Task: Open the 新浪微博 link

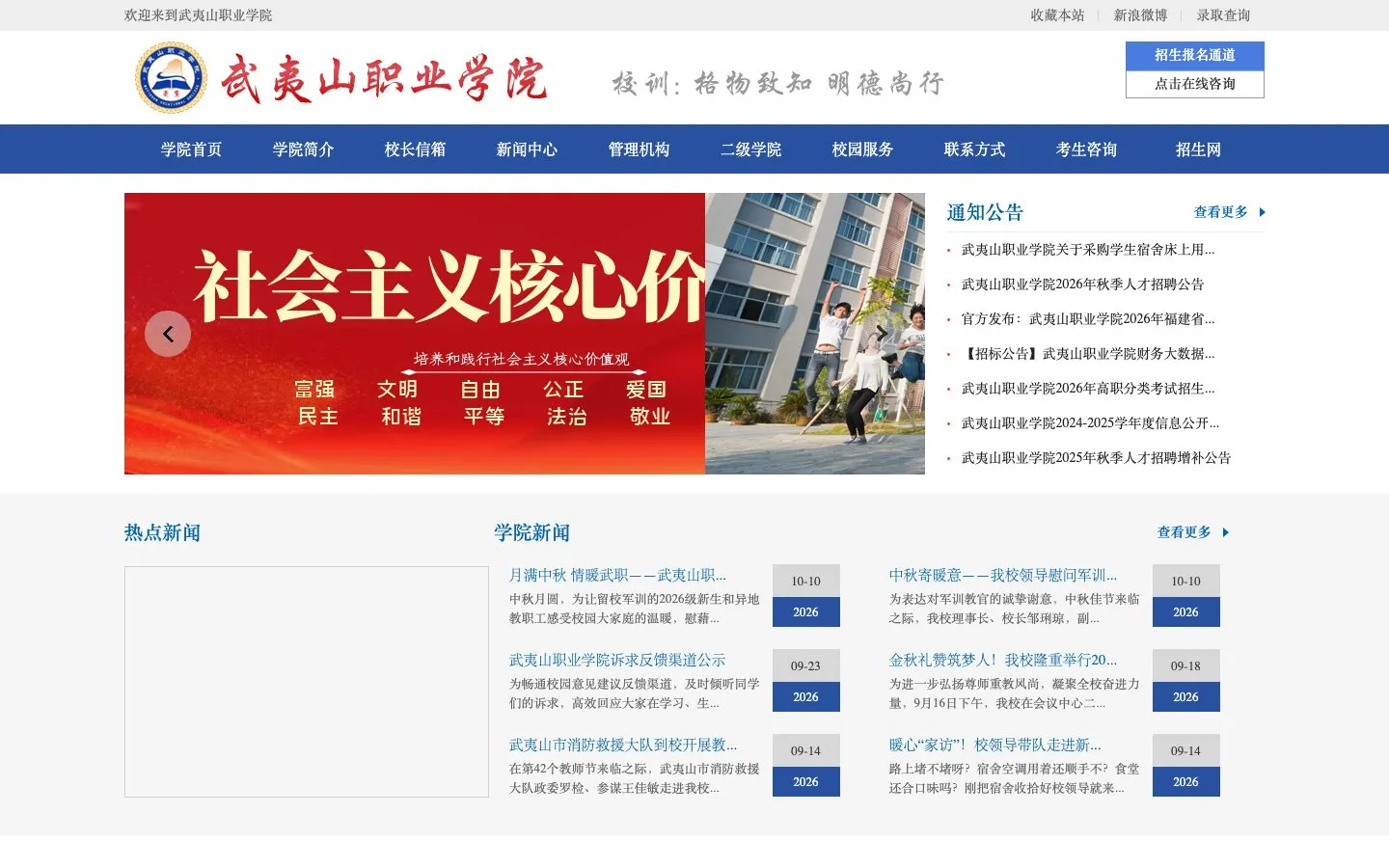Action: coord(1140,15)
